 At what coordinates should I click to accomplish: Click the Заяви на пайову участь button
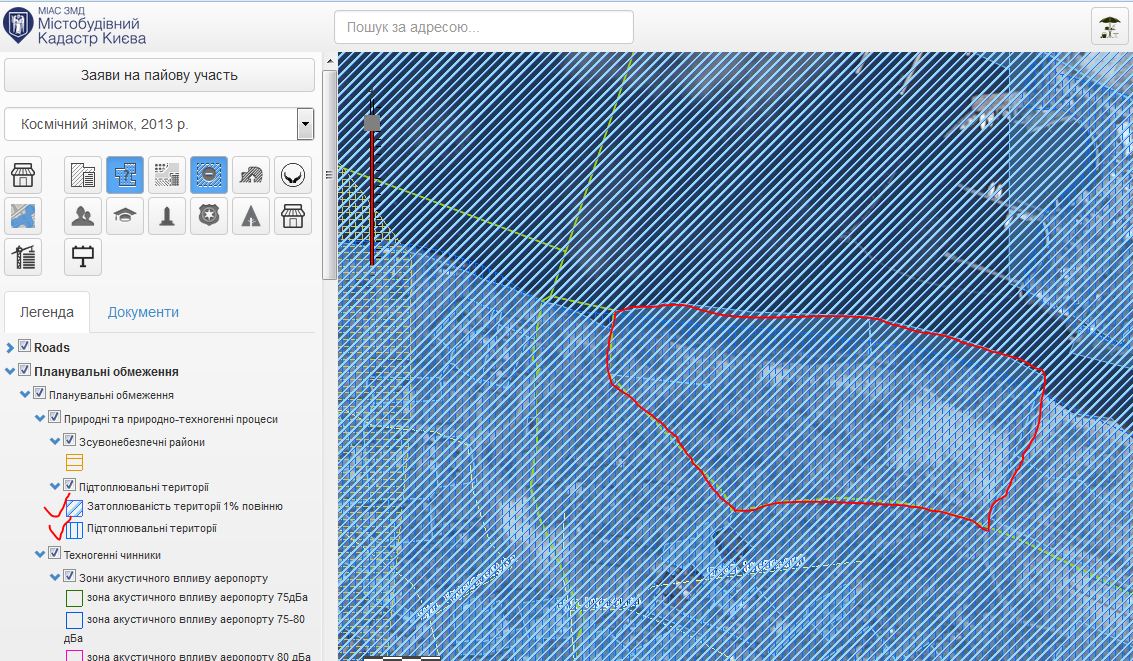[x=160, y=75]
